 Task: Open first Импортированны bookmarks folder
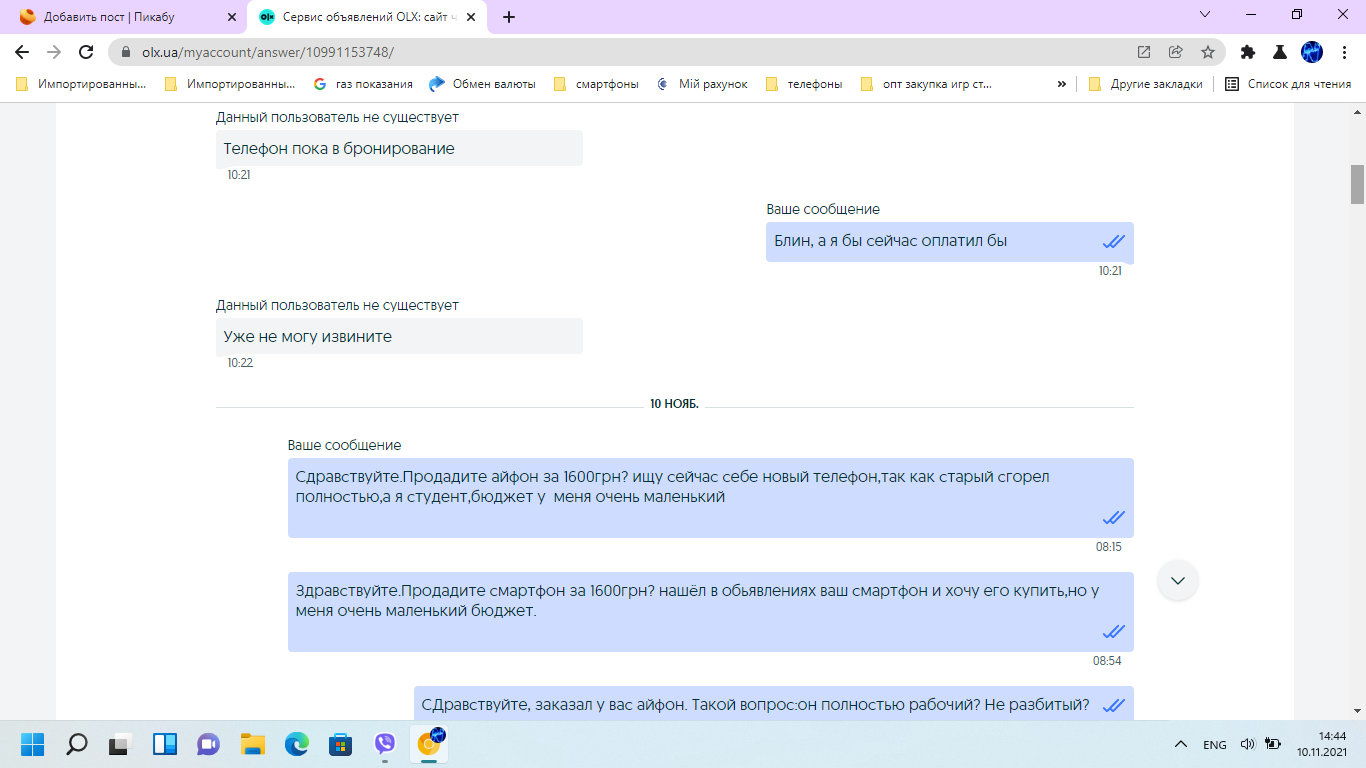click(x=81, y=84)
